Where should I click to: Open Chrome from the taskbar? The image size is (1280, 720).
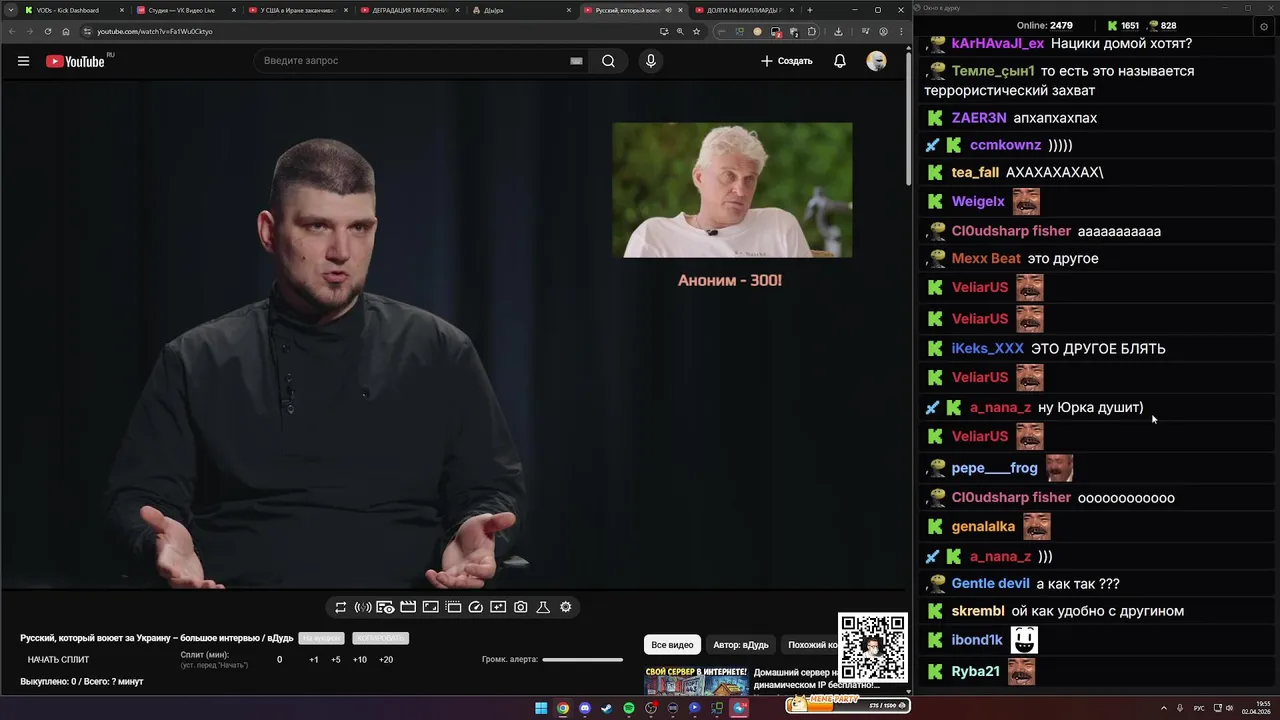click(x=563, y=708)
